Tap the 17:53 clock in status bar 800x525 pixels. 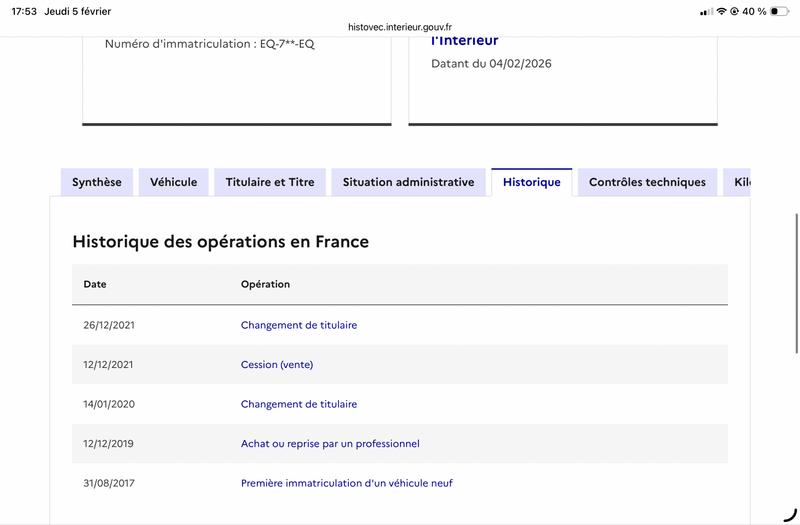tap(26, 11)
